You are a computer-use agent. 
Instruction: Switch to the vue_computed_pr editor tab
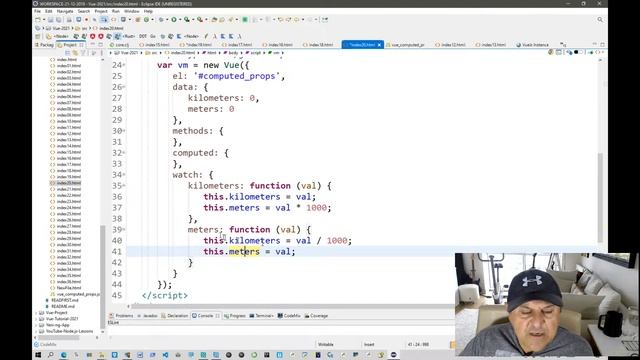[x=405, y=45]
